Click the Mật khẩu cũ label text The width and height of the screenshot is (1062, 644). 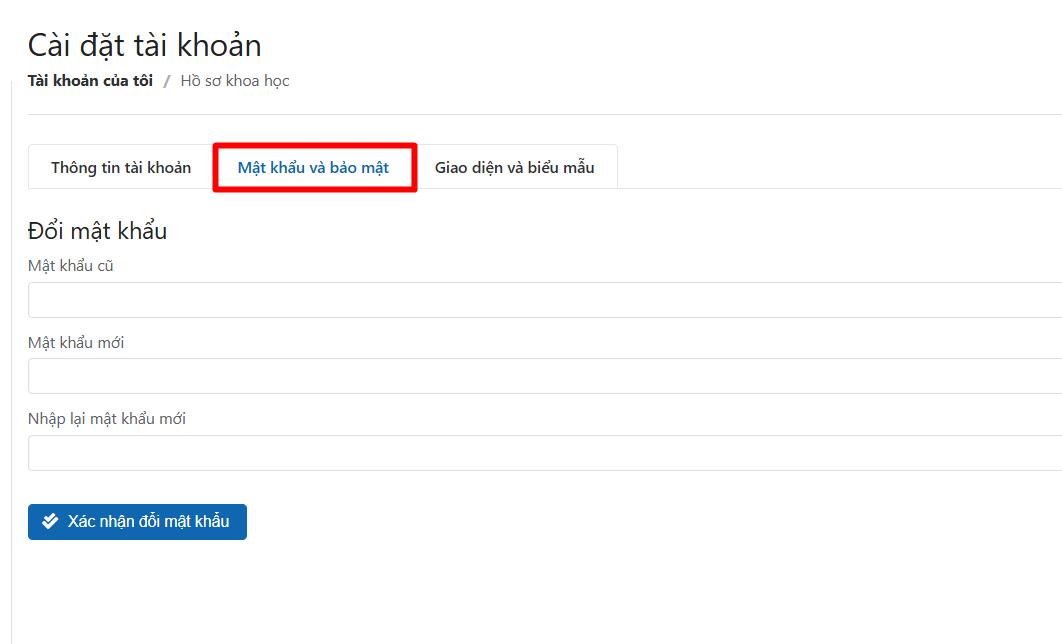[70, 265]
